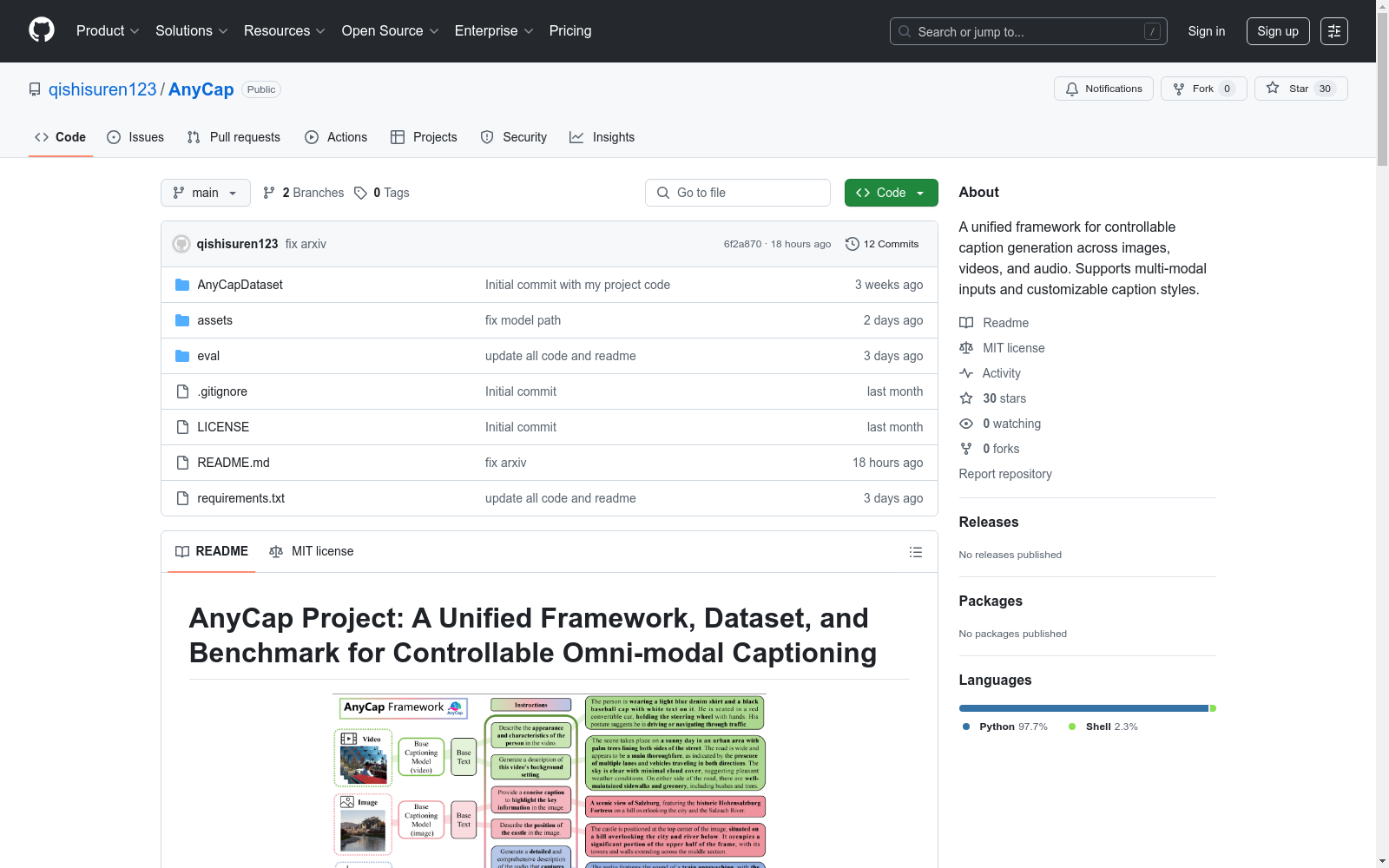Open the 12 Commits history link
1389x868 pixels.
tap(882, 244)
